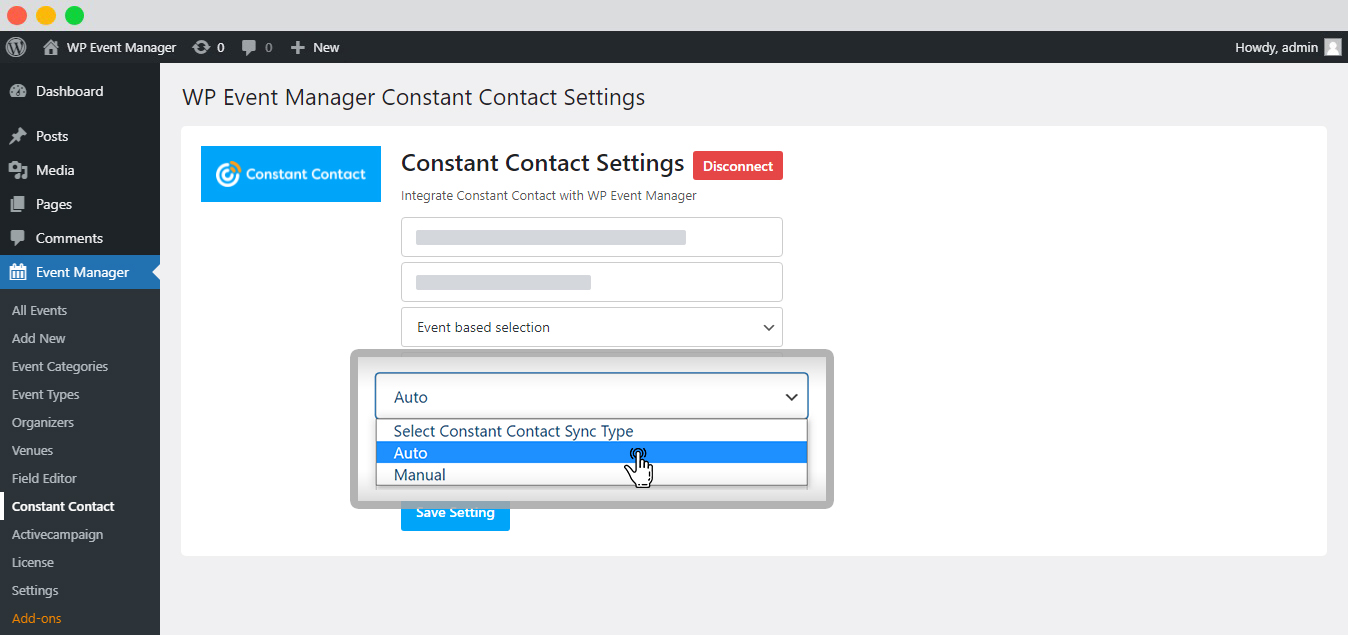Click the Posts pushpin icon

[x=18, y=136]
